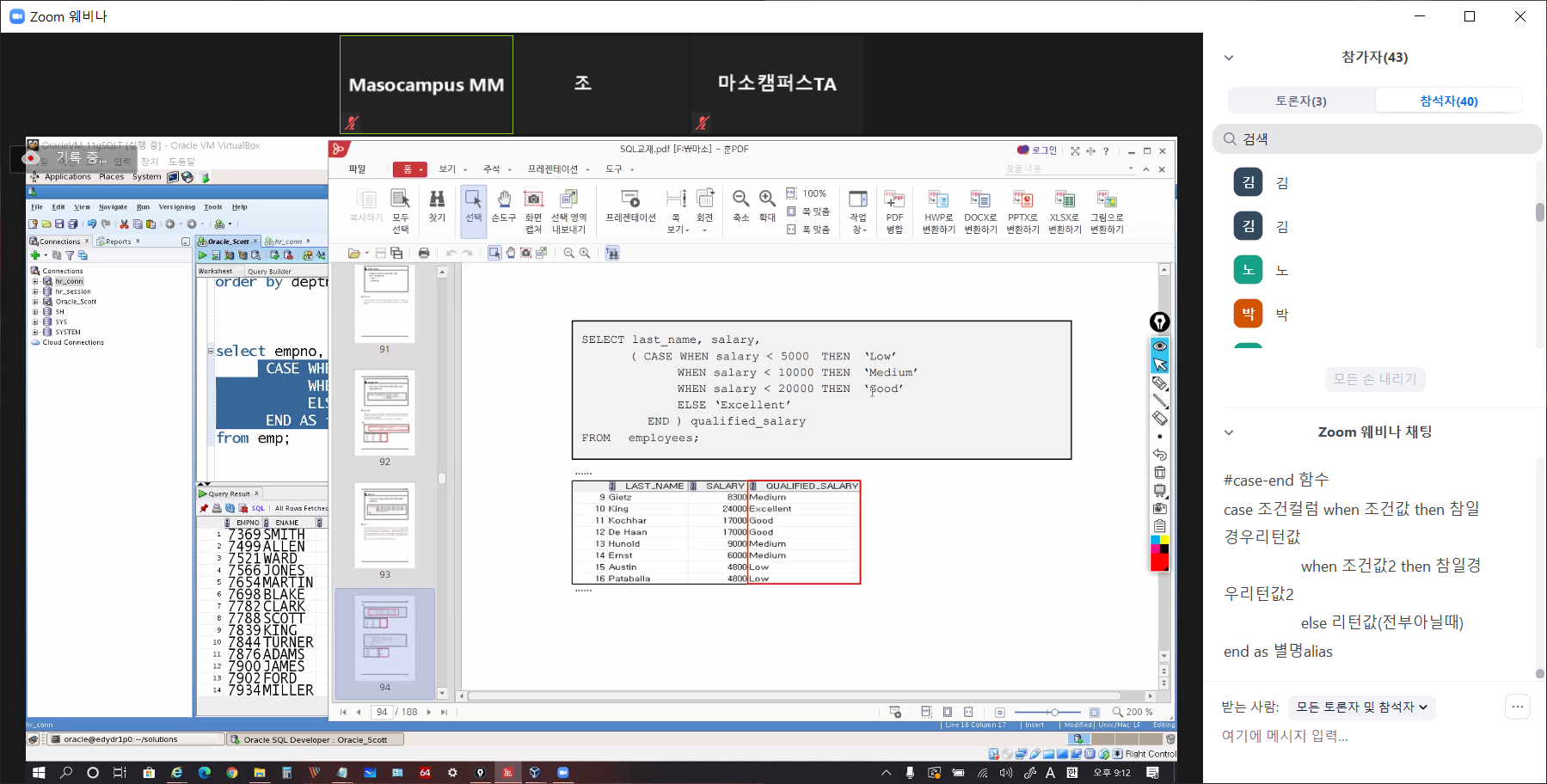
Task: Click the 축소 zoom out magnifier
Action: (740, 200)
